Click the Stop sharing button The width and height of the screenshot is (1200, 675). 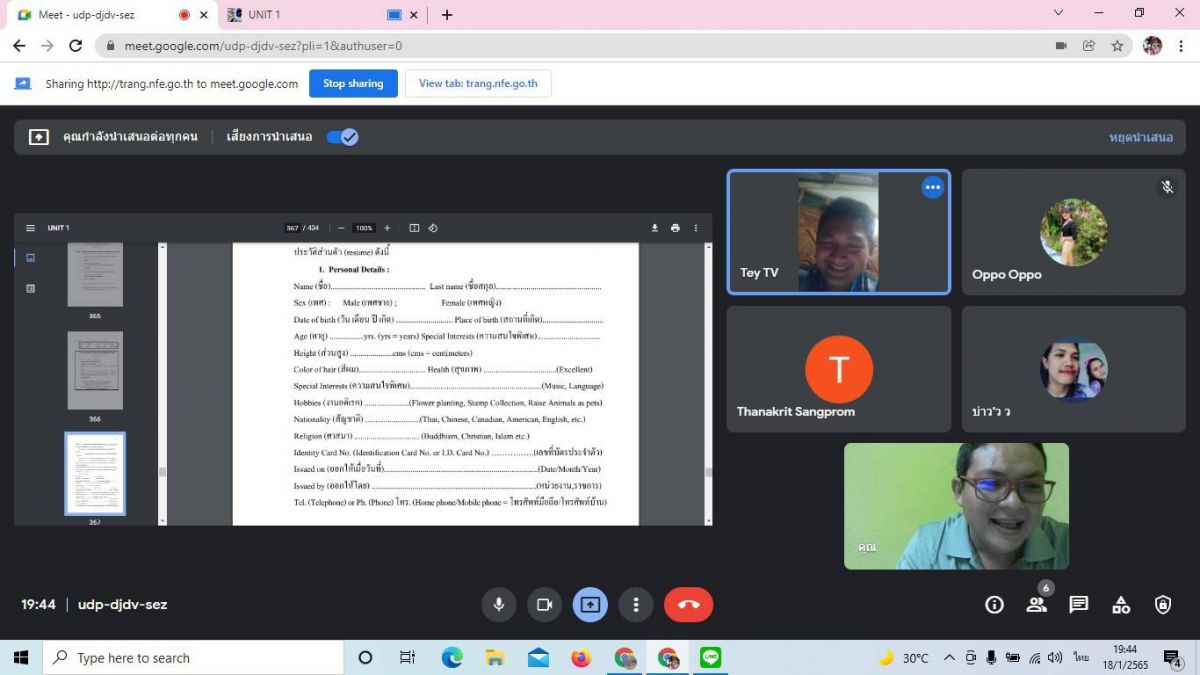353,84
